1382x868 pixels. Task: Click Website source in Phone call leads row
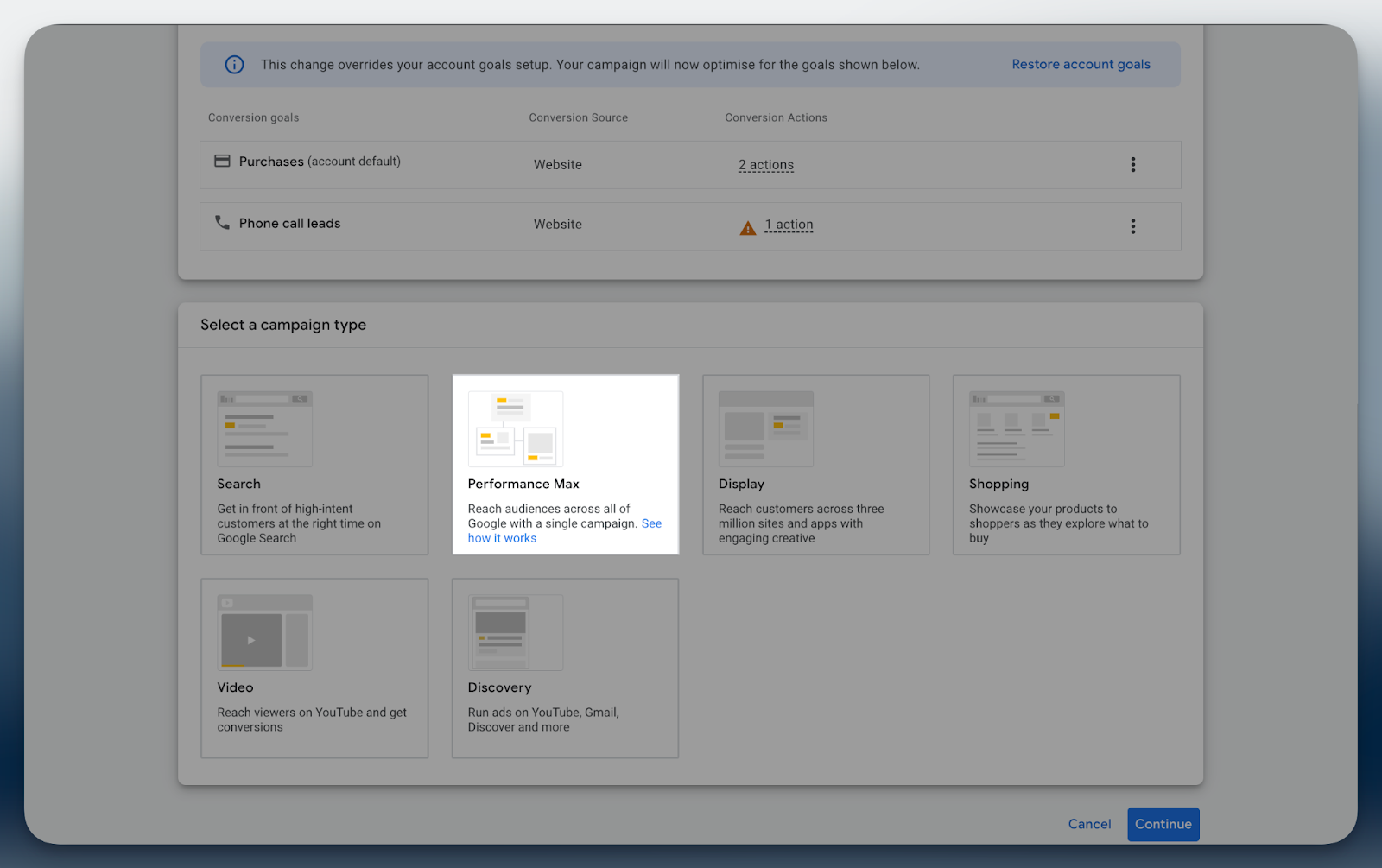coord(558,225)
